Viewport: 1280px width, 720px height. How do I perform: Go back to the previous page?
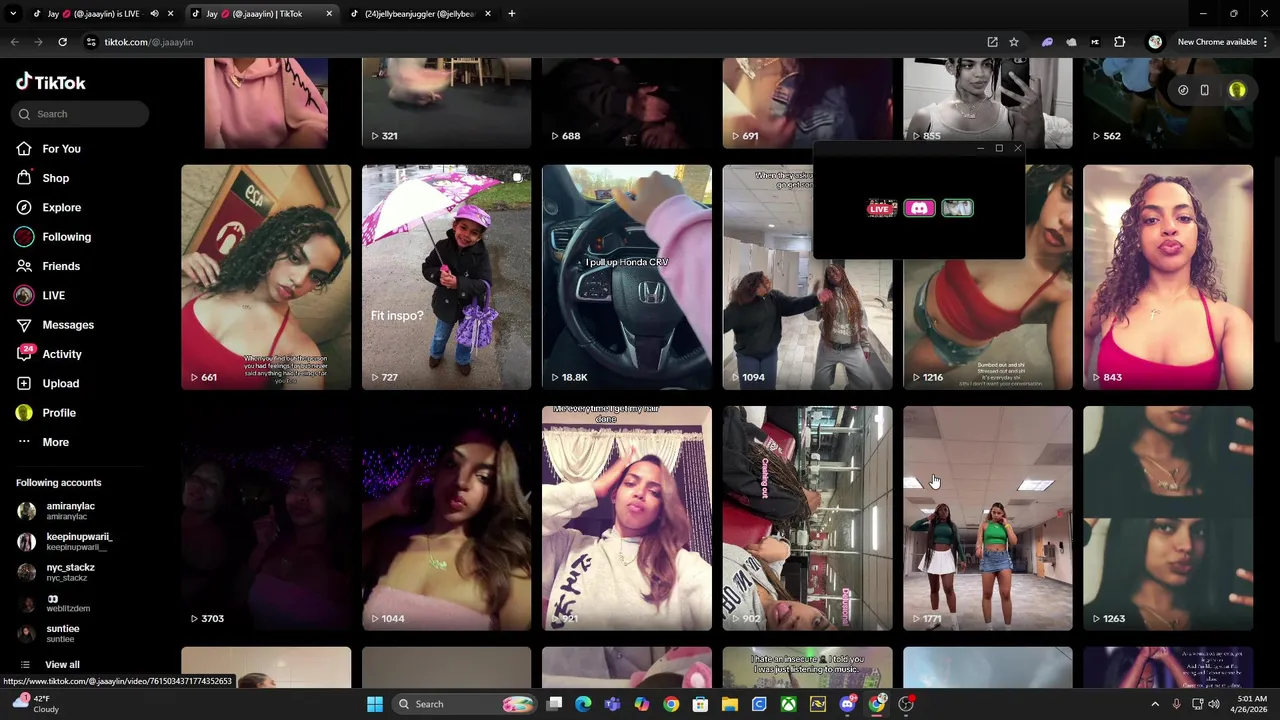point(14,42)
